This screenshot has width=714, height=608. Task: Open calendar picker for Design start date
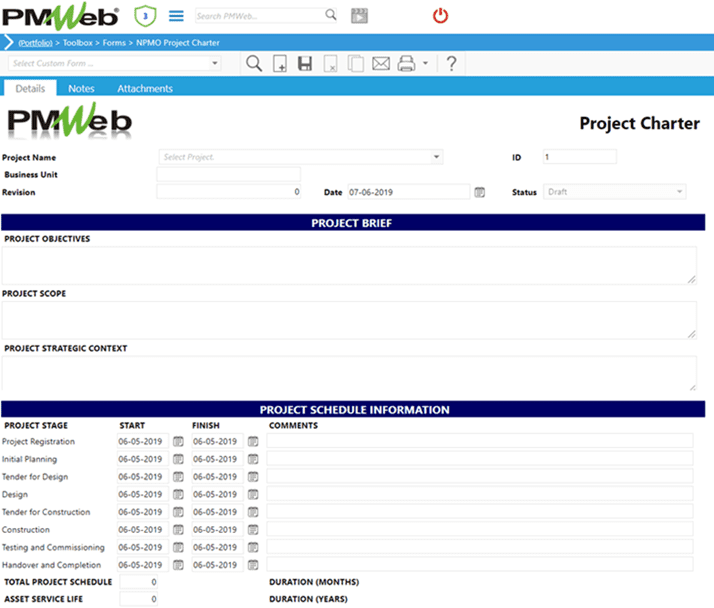178,494
